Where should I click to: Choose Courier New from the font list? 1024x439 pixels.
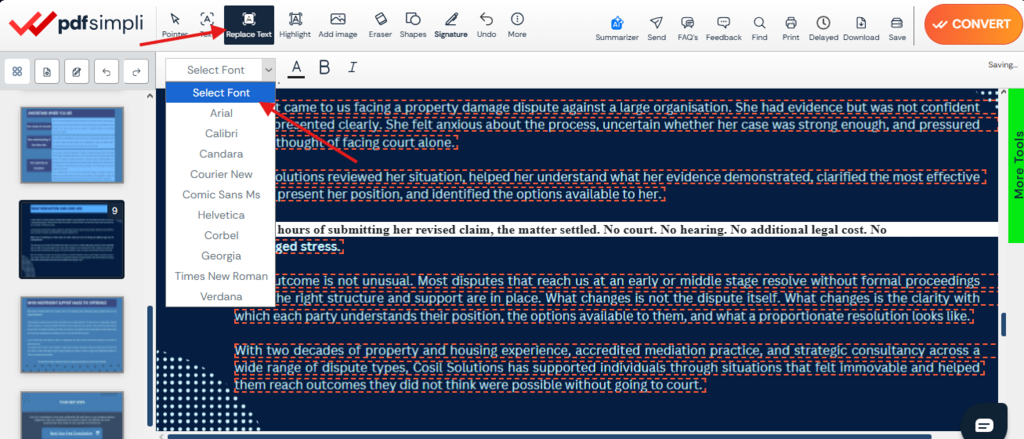click(221, 174)
